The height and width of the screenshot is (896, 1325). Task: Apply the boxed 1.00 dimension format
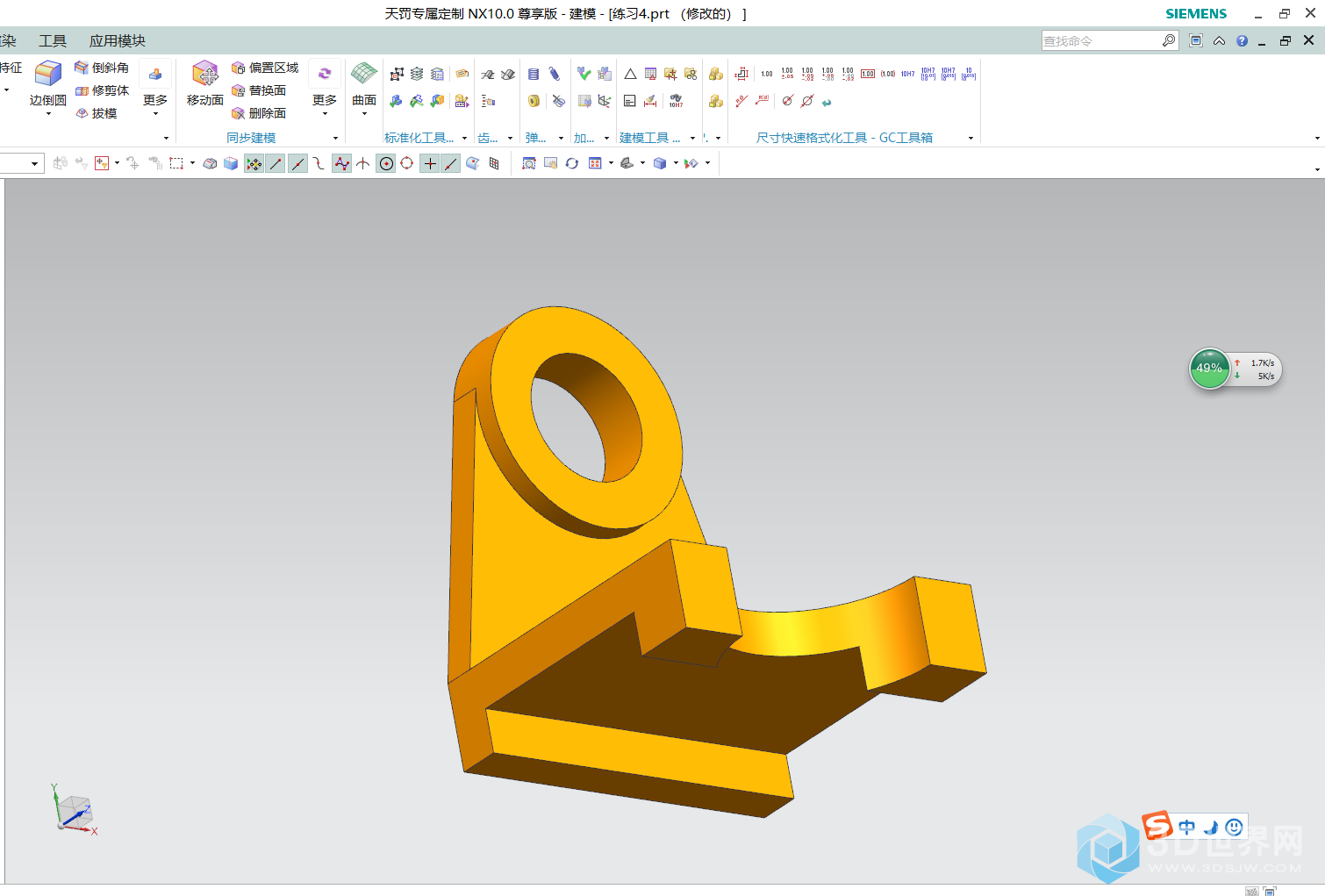868,75
